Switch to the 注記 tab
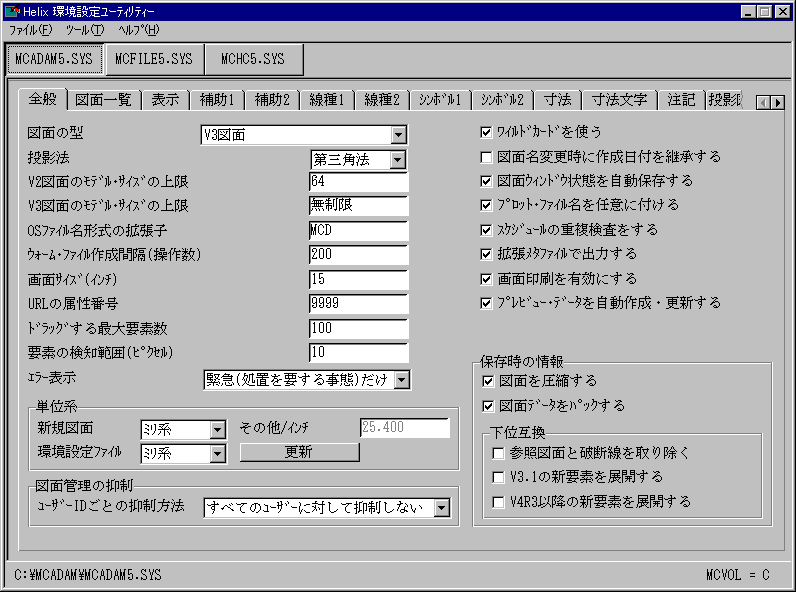 (681, 100)
